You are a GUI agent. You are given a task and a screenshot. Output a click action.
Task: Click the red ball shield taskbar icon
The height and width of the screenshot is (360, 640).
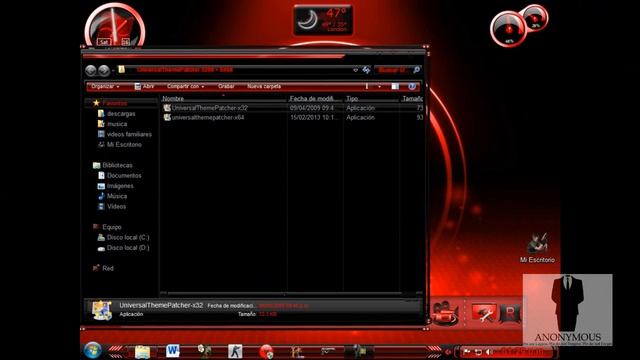tap(266, 351)
